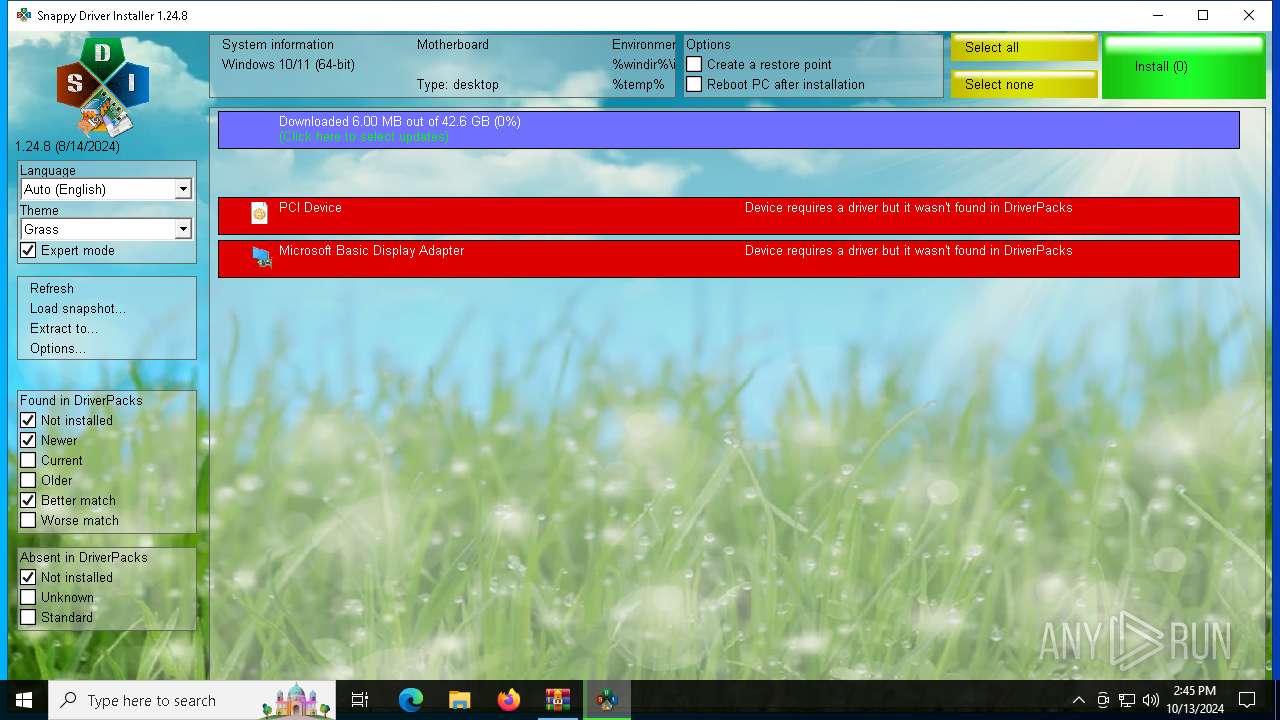
Task: Launch Firefox from the taskbar
Action: pos(508,700)
